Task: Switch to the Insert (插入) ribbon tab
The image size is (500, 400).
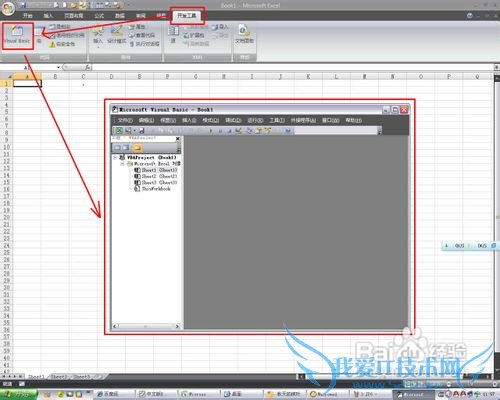Action: pyautogui.click(x=48, y=16)
